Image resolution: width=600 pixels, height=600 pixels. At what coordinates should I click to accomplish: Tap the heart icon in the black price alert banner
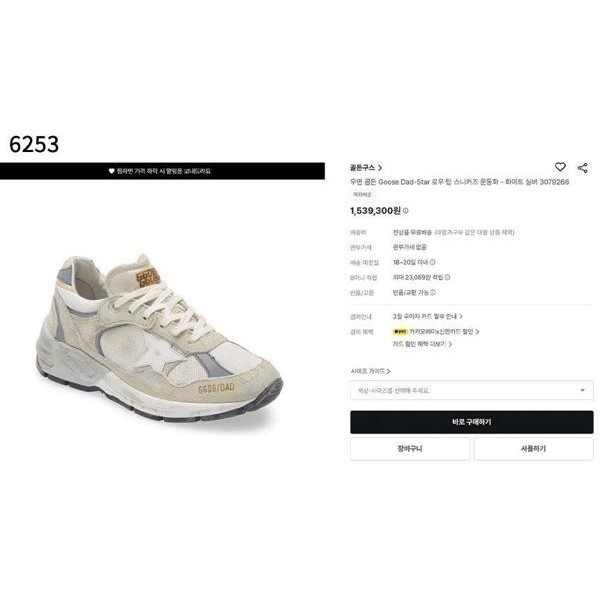point(111,171)
